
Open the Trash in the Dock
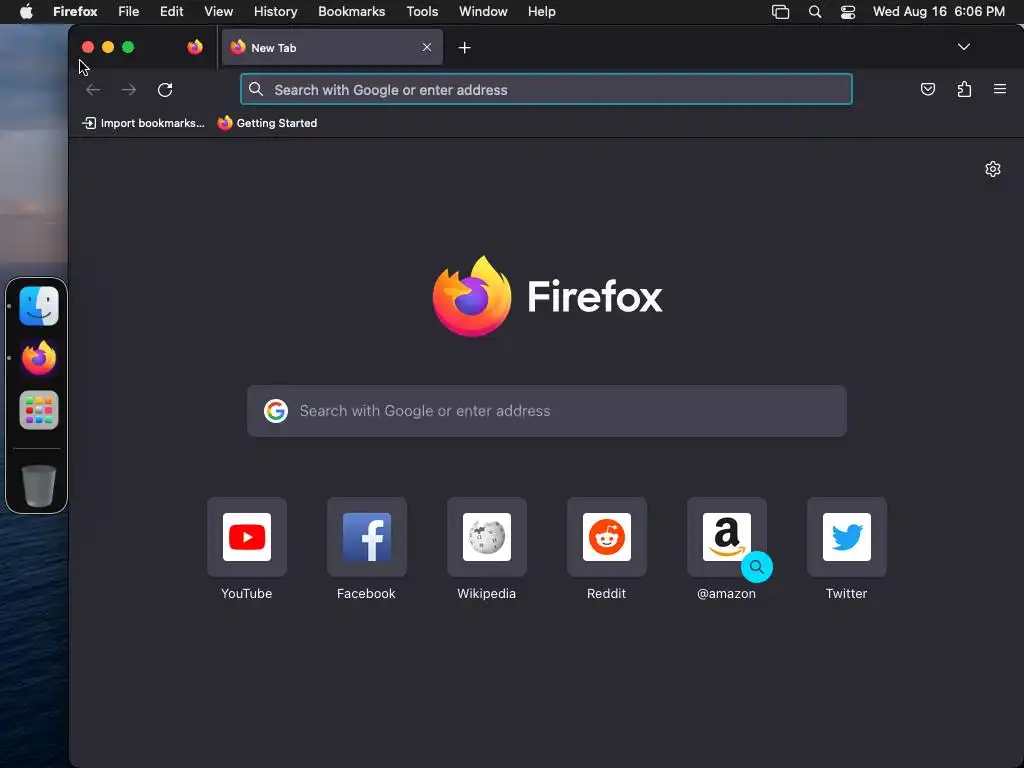(x=39, y=485)
